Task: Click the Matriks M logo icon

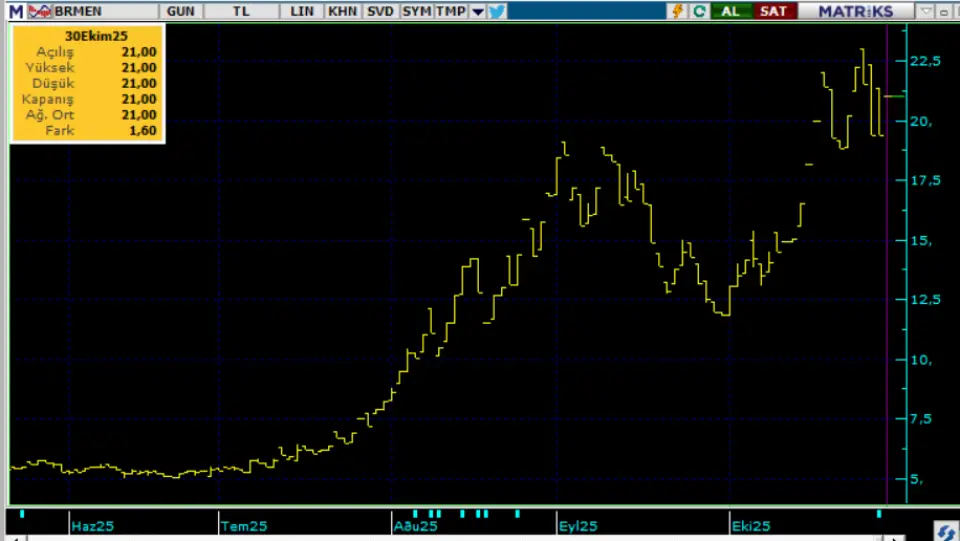Action: [x=16, y=11]
